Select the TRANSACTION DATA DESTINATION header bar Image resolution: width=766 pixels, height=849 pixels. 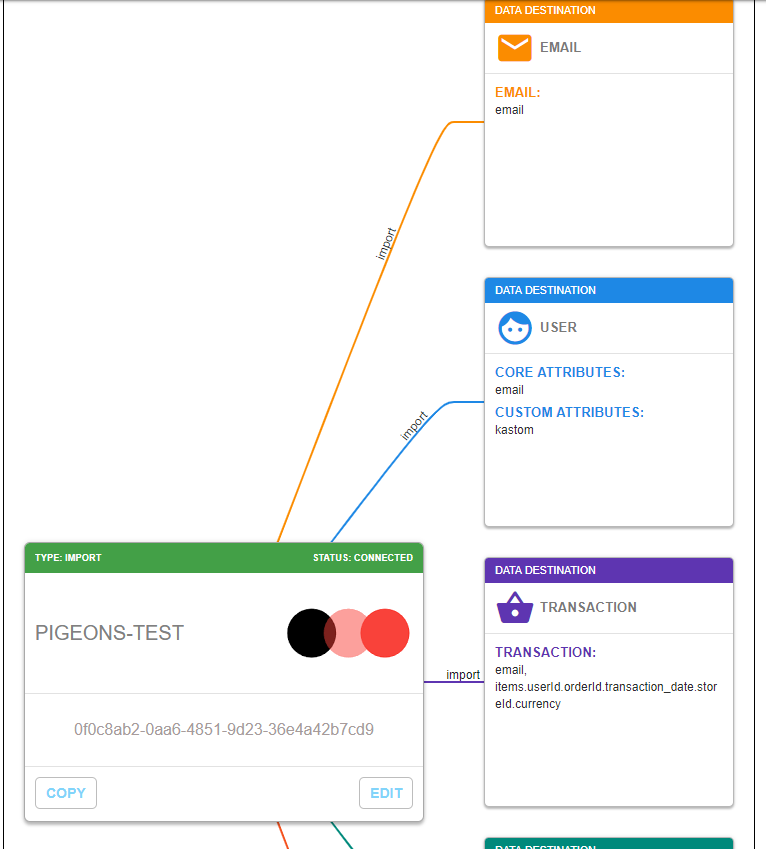pyautogui.click(x=608, y=570)
